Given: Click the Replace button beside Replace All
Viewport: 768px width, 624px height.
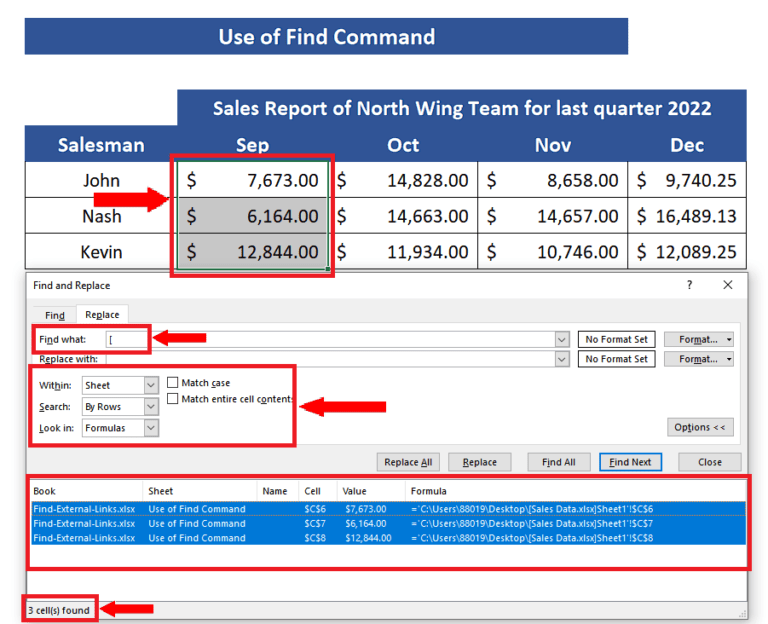Looking at the screenshot, I should point(480,462).
